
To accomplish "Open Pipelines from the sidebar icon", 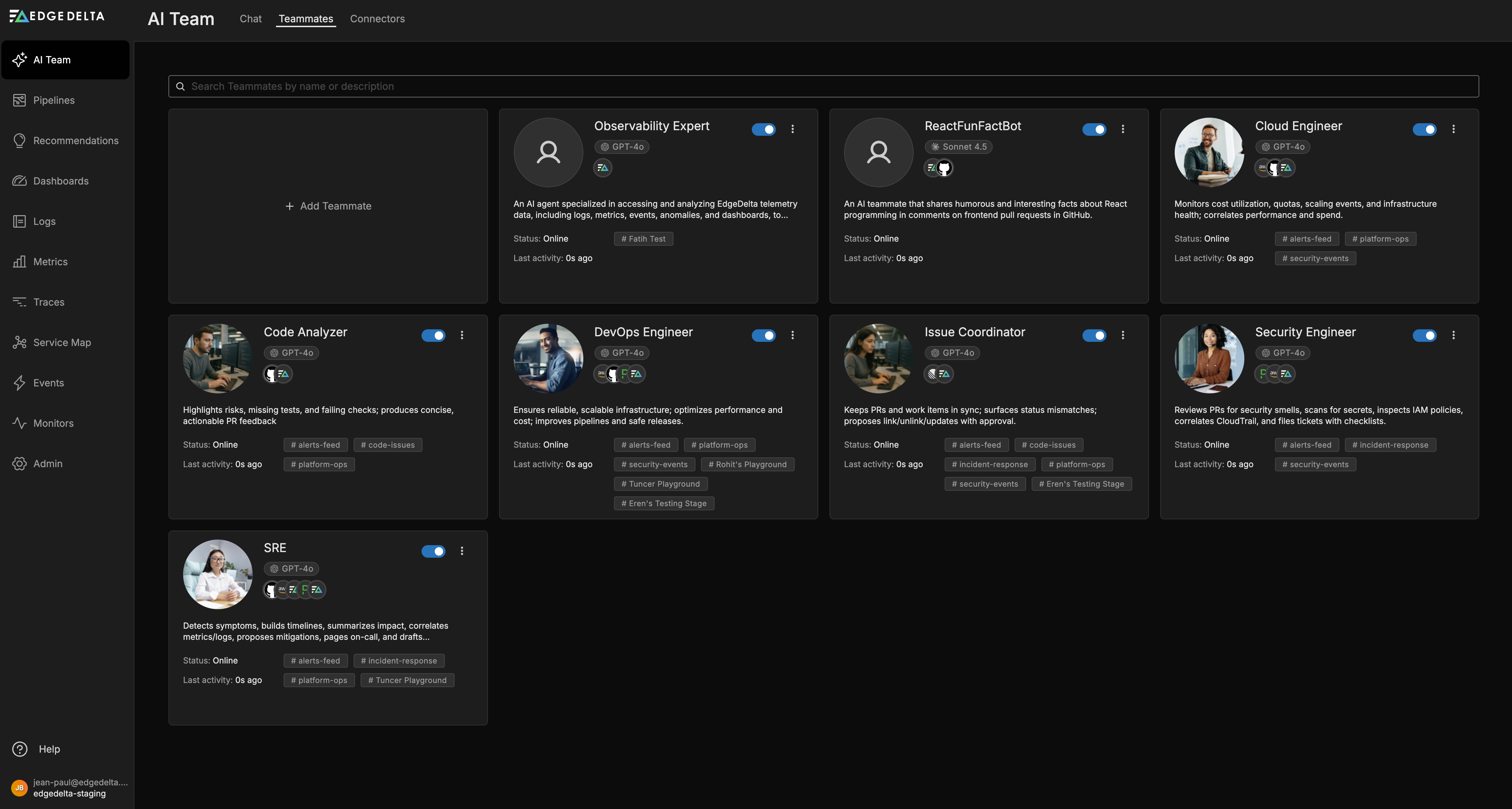I will point(19,100).
